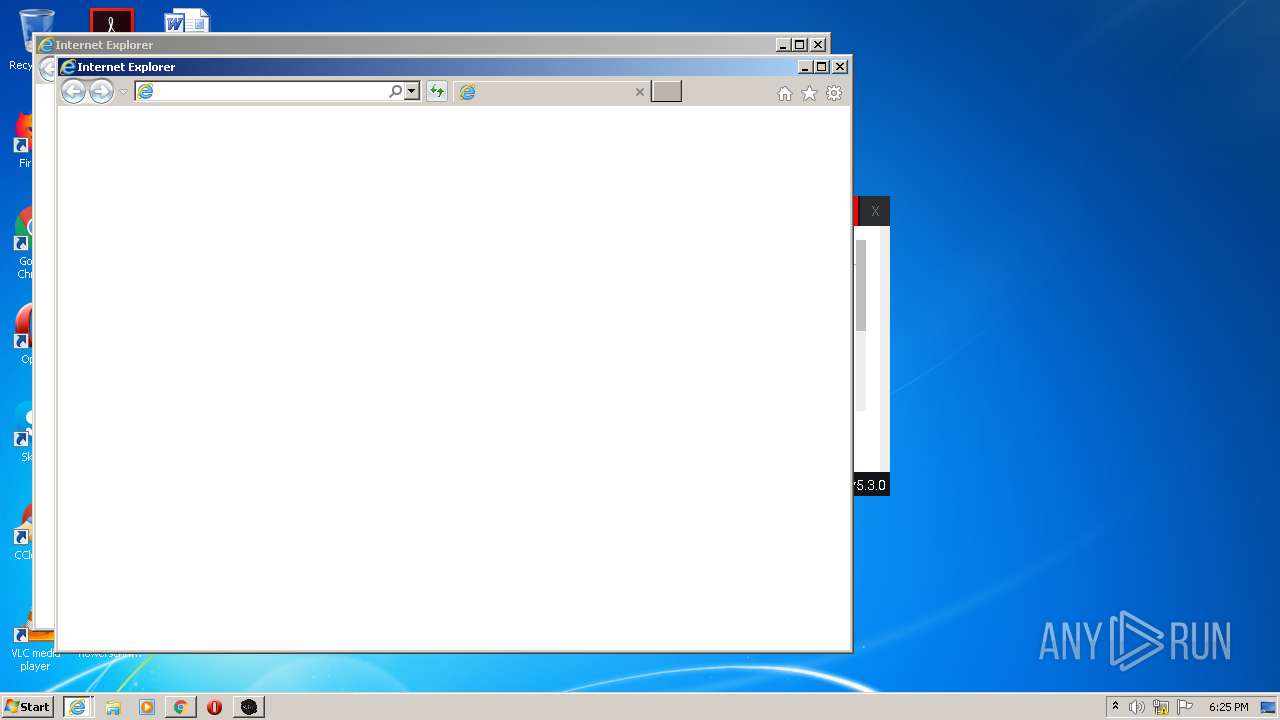Image resolution: width=1280 pixels, height=720 pixels.
Task: Open Home page icon in IE toolbar
Action: coord(785,93)
